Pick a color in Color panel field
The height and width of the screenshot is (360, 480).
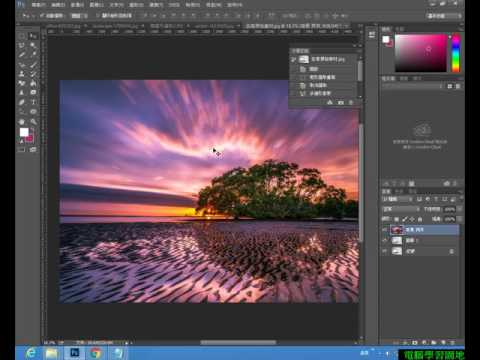(421, 53)
